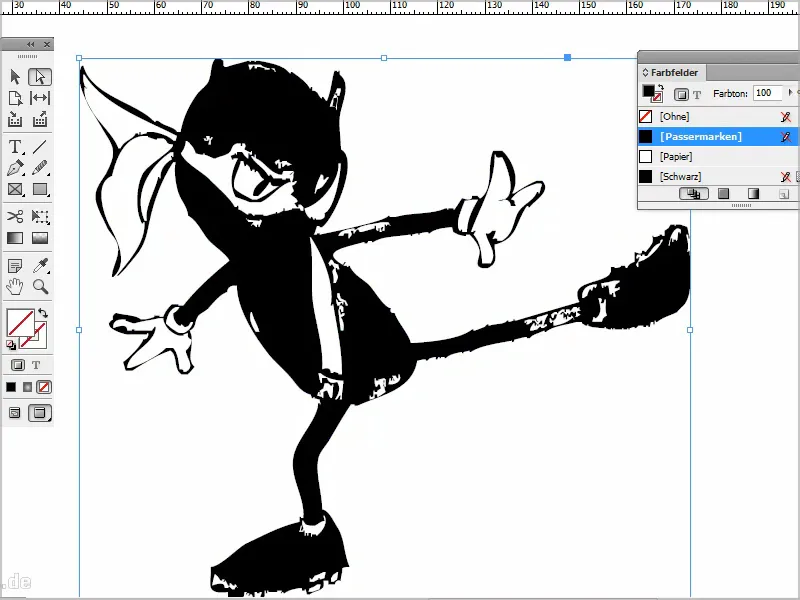Activate the white arrow Direct Selection tool
Image resolution: width=800 pixels, height=600 pixels.
tap(40, 77)
